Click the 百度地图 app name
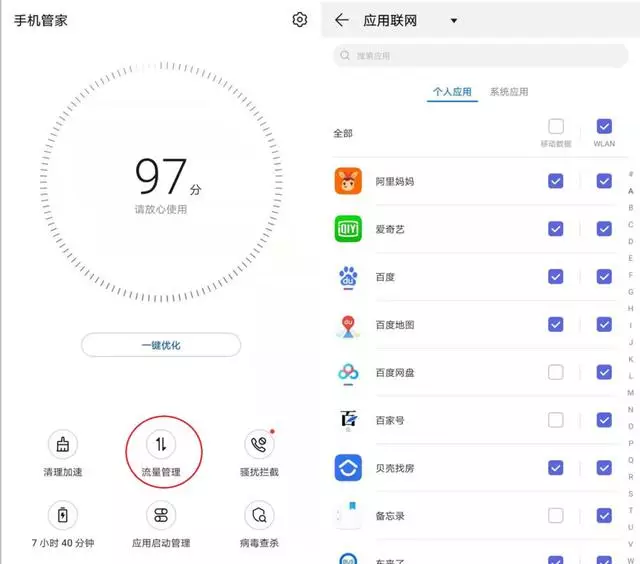The image size is (640, 564). (395, 325)
